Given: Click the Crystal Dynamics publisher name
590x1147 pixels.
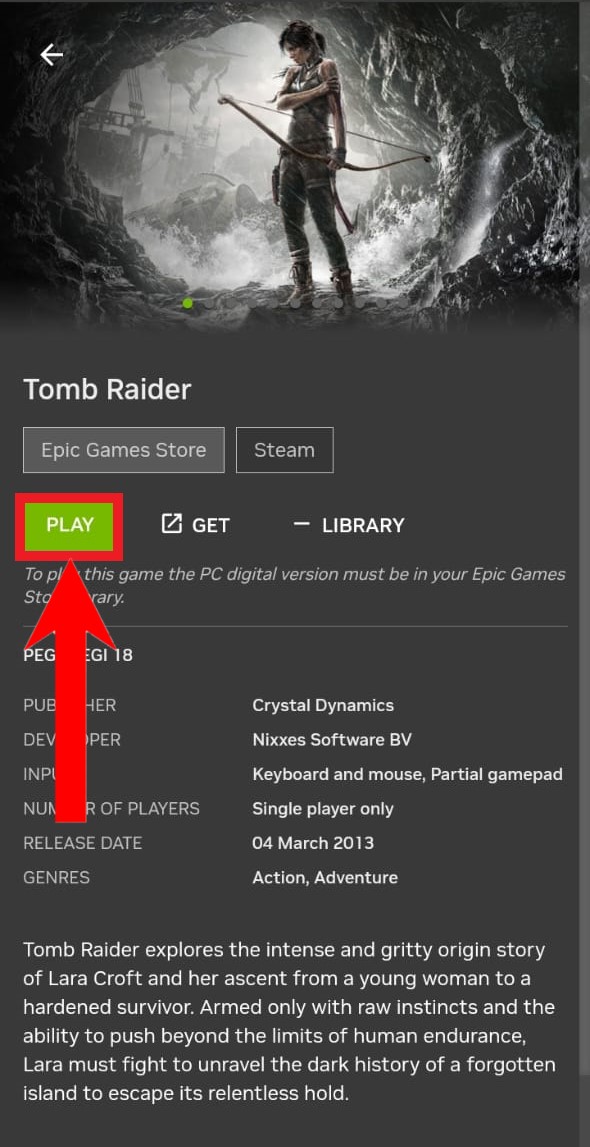Looking at the screenshot, I should (323, 705).
